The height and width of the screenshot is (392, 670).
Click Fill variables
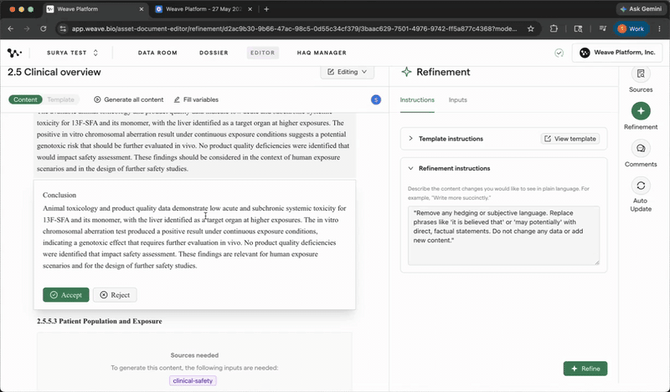[x=196, y=100]
